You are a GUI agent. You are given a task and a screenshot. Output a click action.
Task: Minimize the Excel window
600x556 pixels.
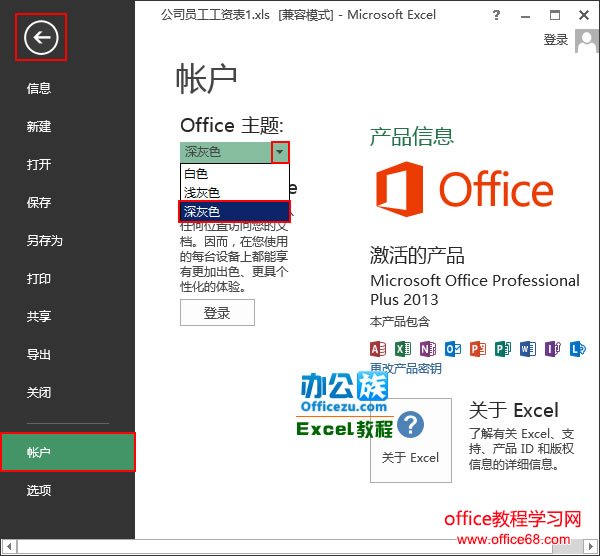[x=525, y=16]
